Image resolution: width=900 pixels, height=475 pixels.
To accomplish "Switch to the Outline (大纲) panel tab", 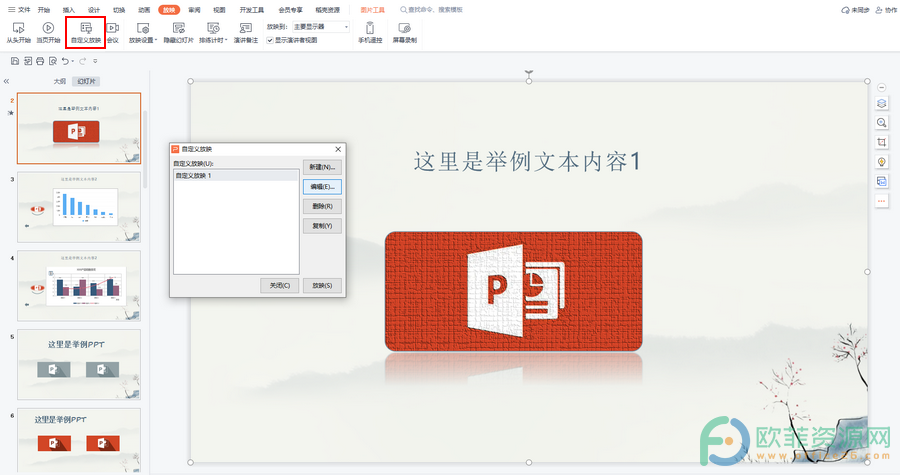I will [x=60, y=81].
